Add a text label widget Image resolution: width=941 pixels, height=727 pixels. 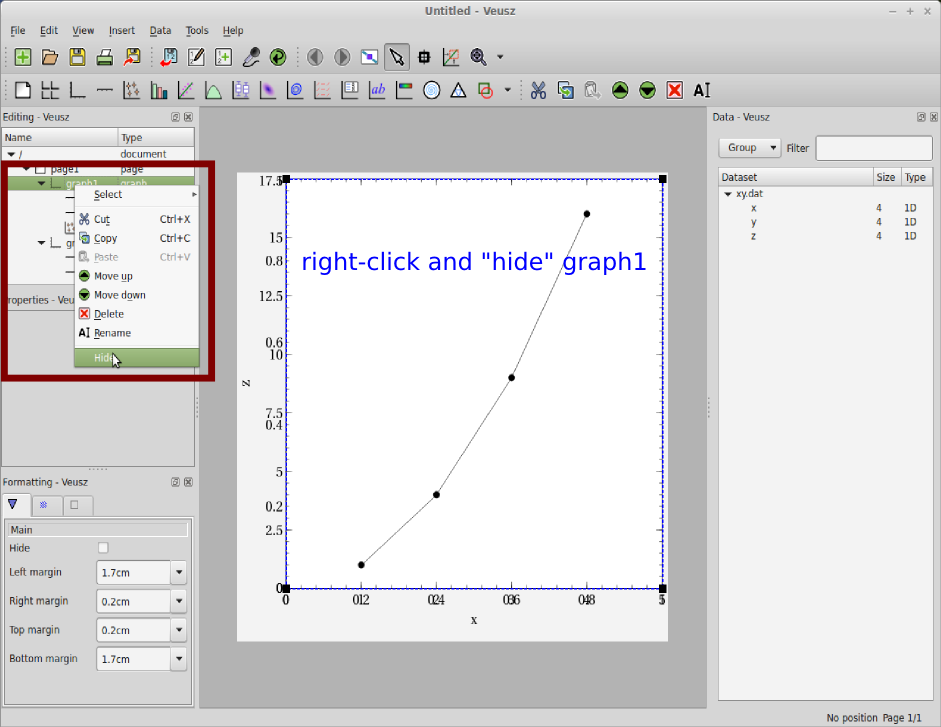pyautogui.click(x=377, y=90)
